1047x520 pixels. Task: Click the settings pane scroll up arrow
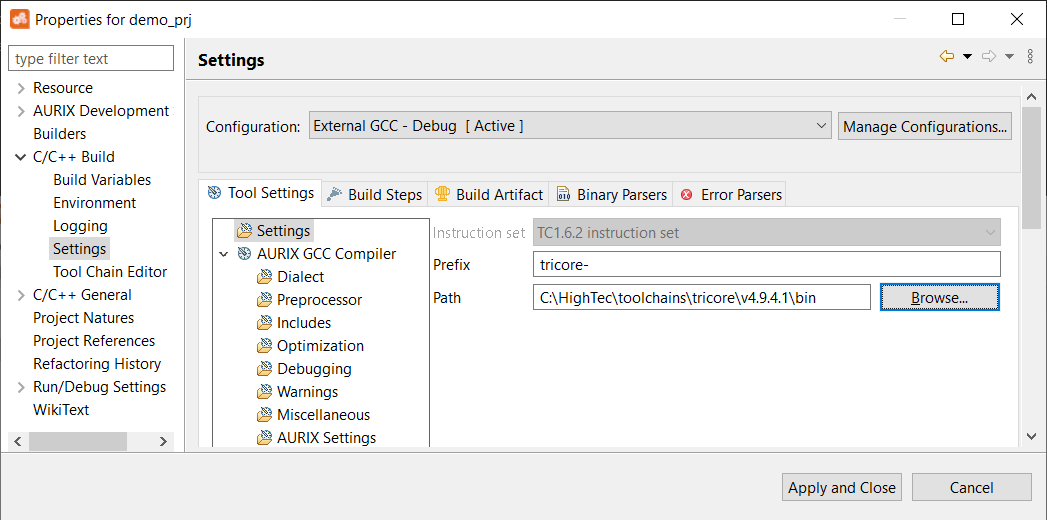pyautogui.click(x=1031, y=97)
